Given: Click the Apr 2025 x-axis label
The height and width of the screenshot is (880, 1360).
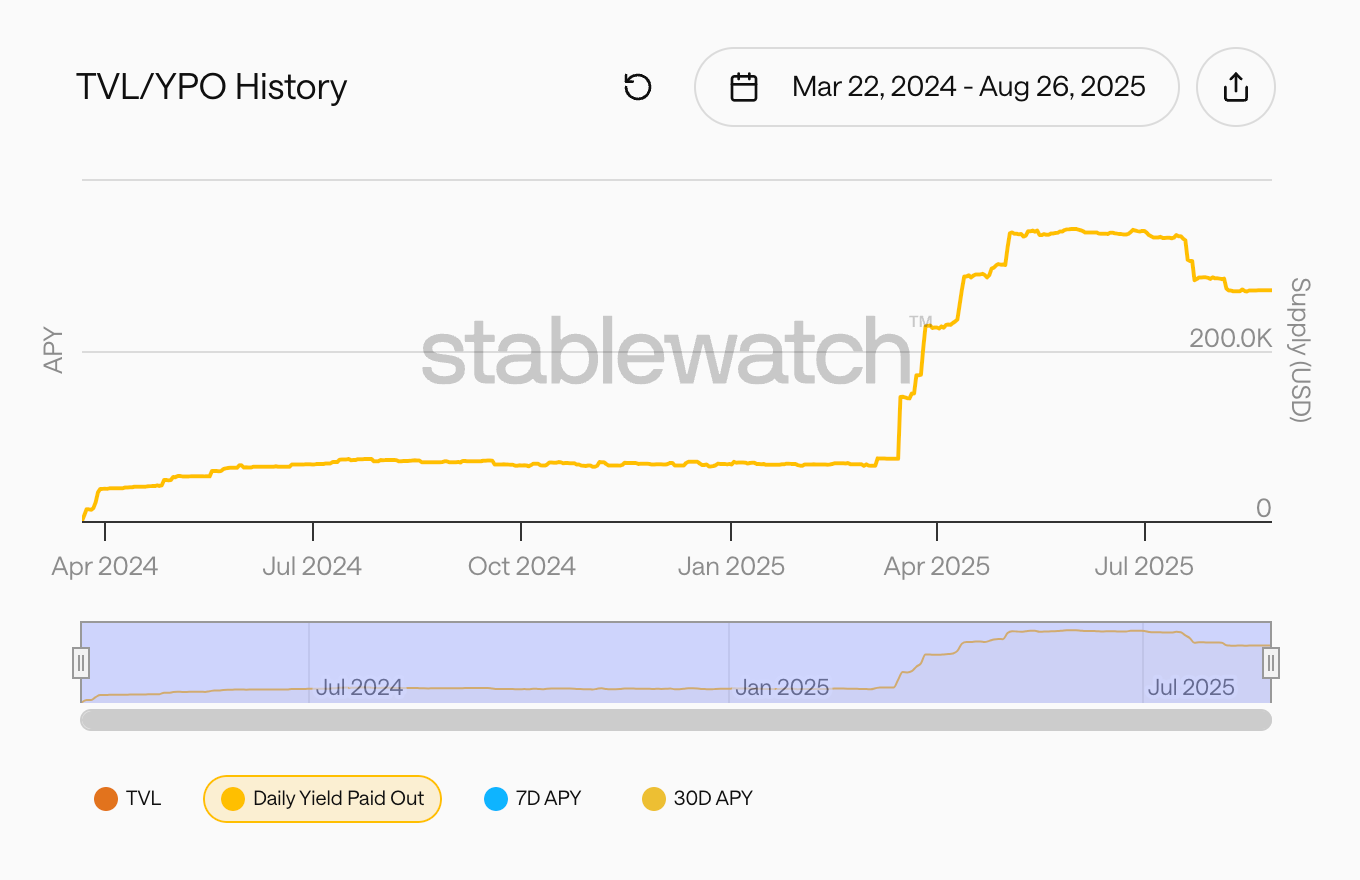Looking at the screenshot, I should tap(936, 567).
